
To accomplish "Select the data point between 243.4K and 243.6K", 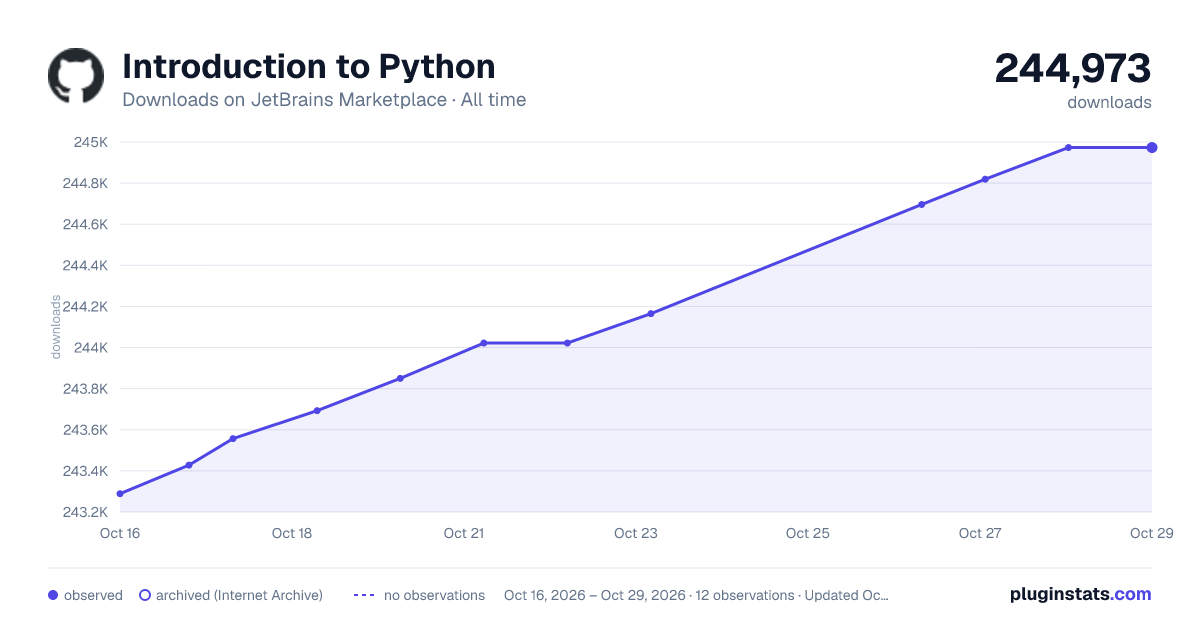I will 233,439.
